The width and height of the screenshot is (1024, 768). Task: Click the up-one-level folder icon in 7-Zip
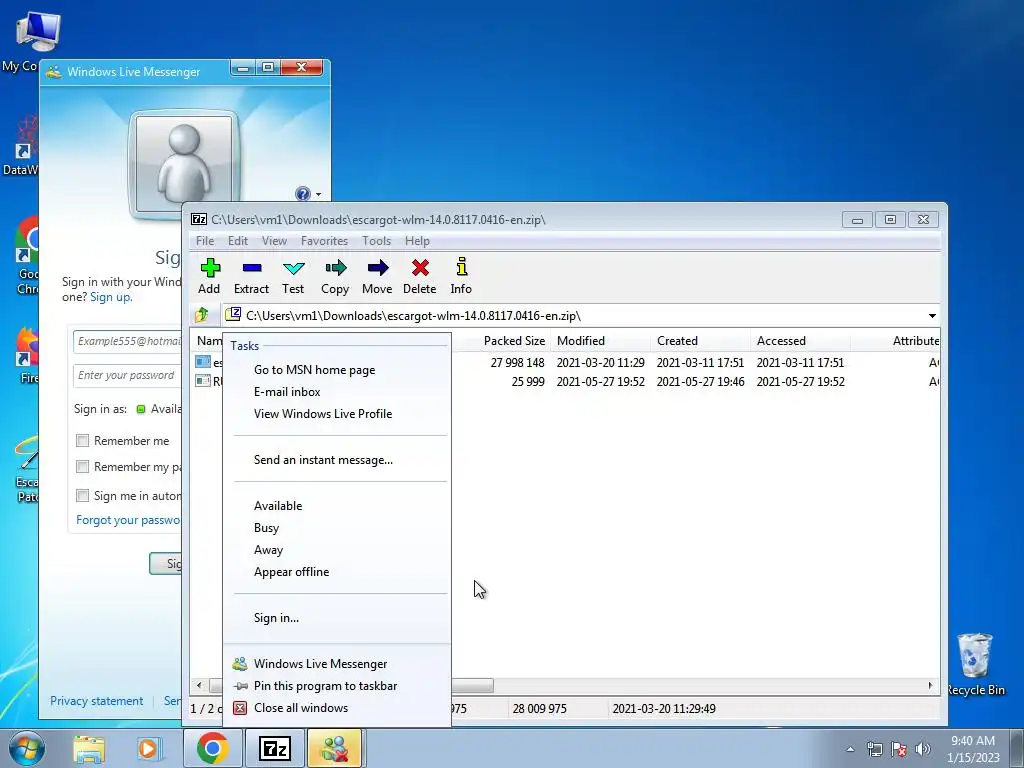[202, 315]
